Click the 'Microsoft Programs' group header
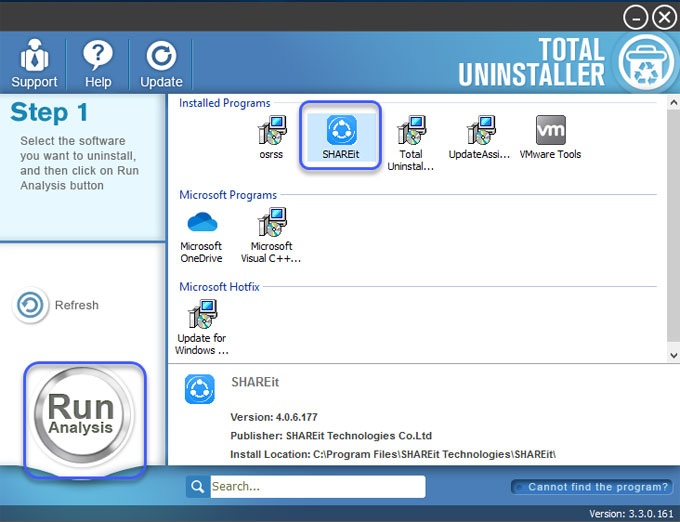Screen dimensions: 680x522 [x=228, y=195]
